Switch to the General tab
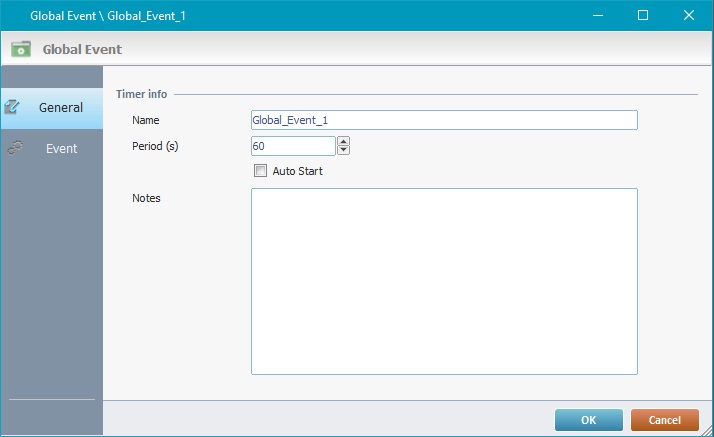The image size is (714, 437). [60, 107]
